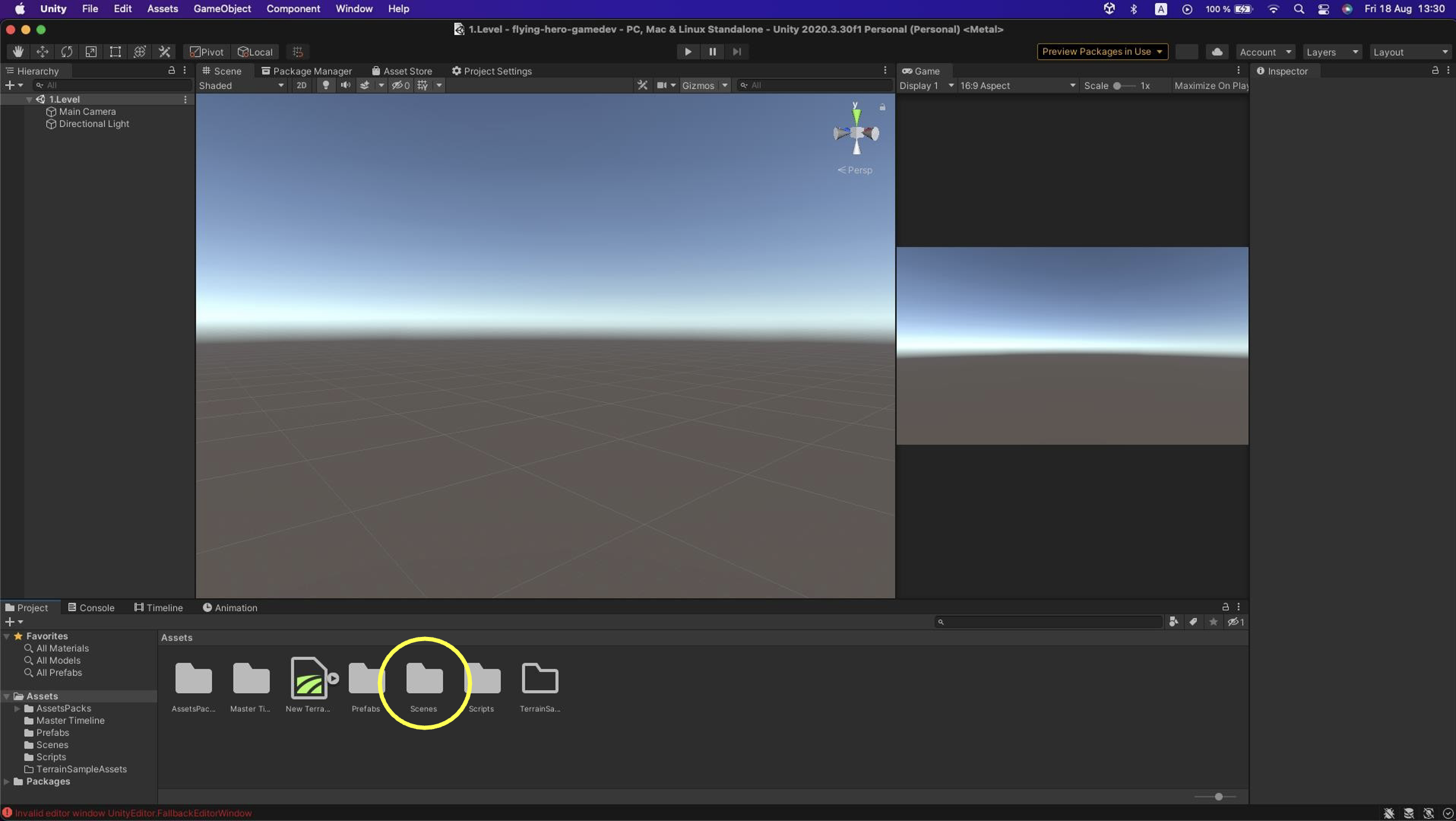Open Inspector panel options menu
This screenshot has height=821, width=1456.
click(1448, 71)
